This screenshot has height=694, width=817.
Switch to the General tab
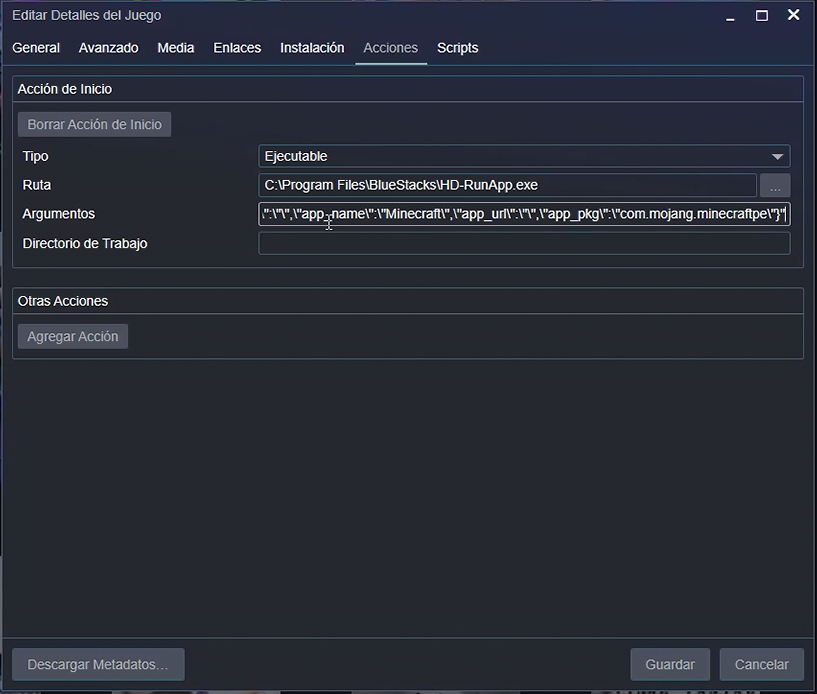tap(36, 47)
